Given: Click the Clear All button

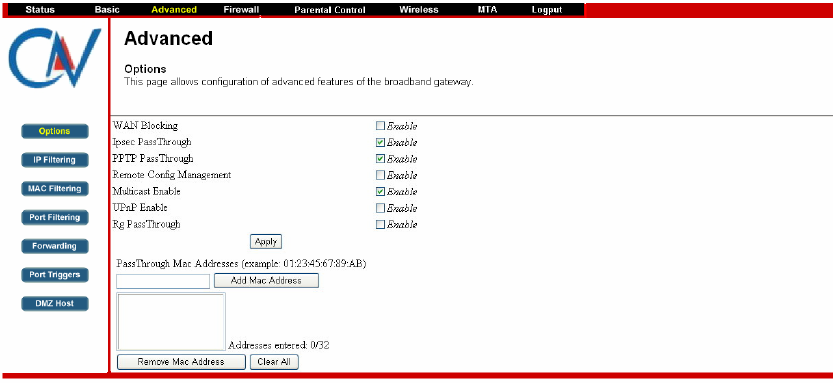Looking at the screenshot, I should (274, 362).
